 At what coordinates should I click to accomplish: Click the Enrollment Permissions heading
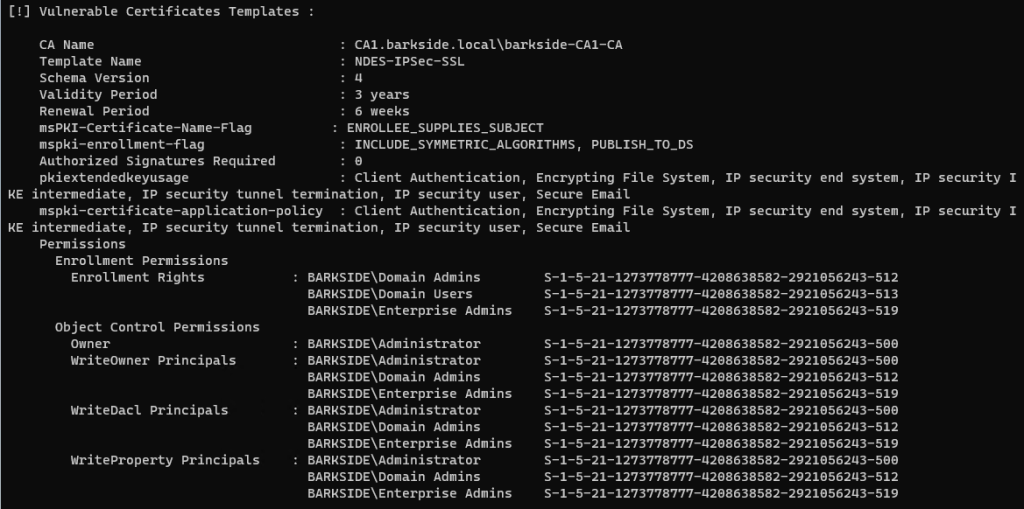coord(141,261)
